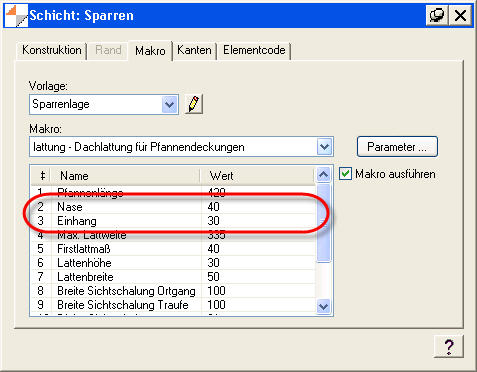
Task: Select the Breite Sichtschalung Traufe row
Action: [173, 305]
